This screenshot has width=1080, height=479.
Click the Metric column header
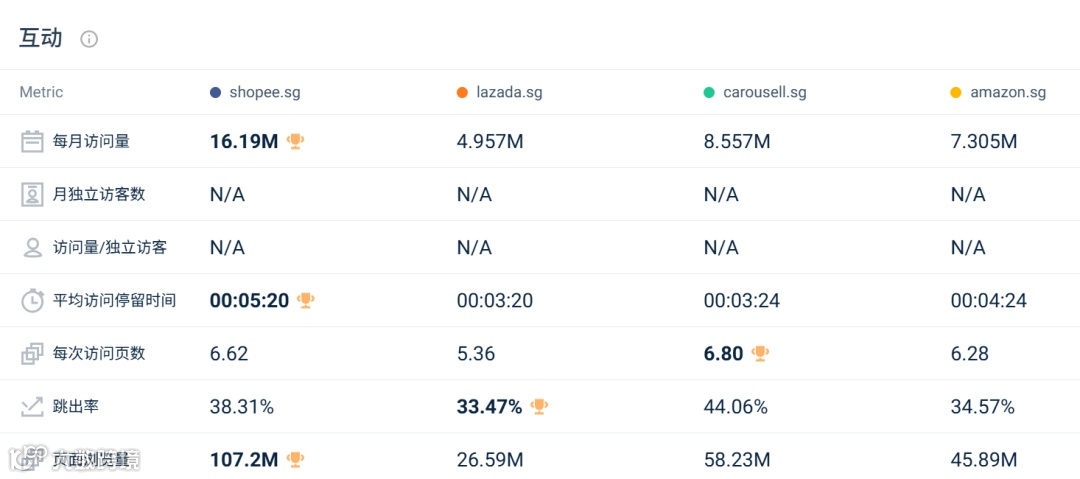tap(41, 92)
